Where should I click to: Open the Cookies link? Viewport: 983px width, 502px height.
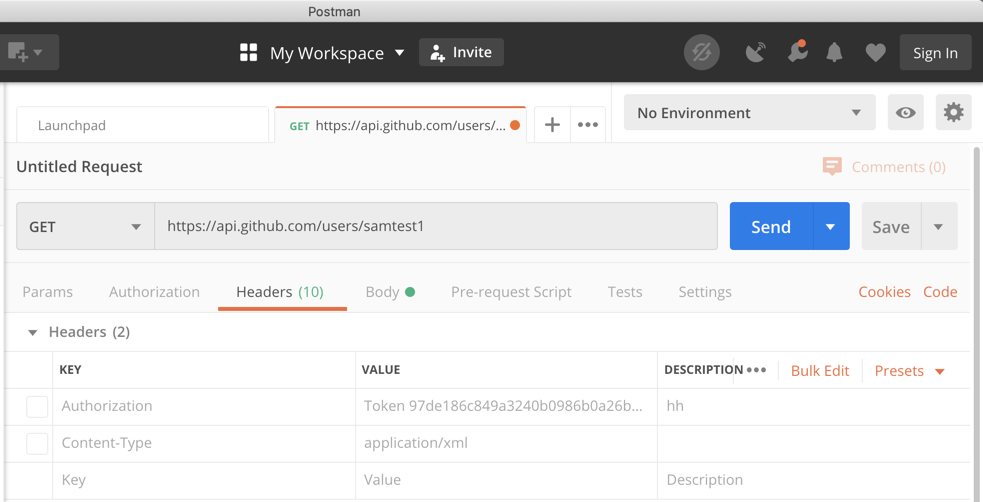pos(884,292)
